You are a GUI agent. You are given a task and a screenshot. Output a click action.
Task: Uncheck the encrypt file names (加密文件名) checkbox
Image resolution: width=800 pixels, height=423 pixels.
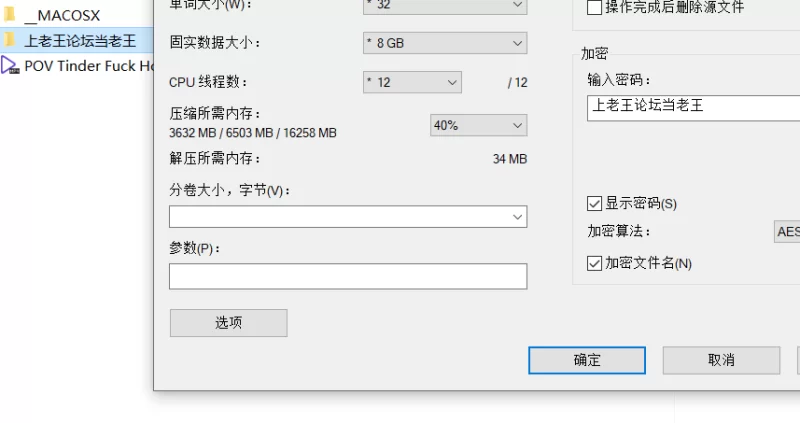[x=594, y=263]
